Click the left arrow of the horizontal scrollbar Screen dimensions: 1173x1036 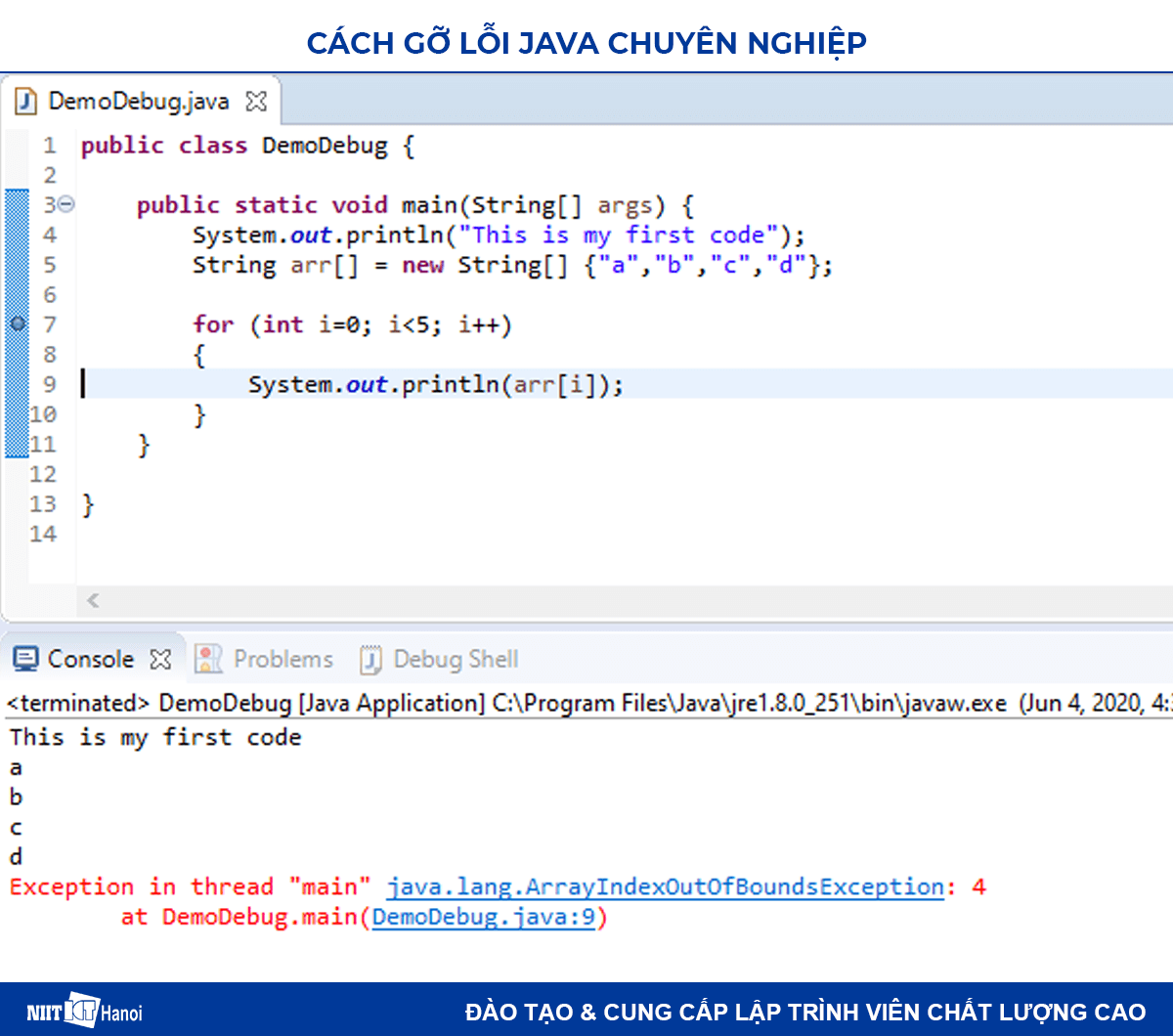point(93,601)
